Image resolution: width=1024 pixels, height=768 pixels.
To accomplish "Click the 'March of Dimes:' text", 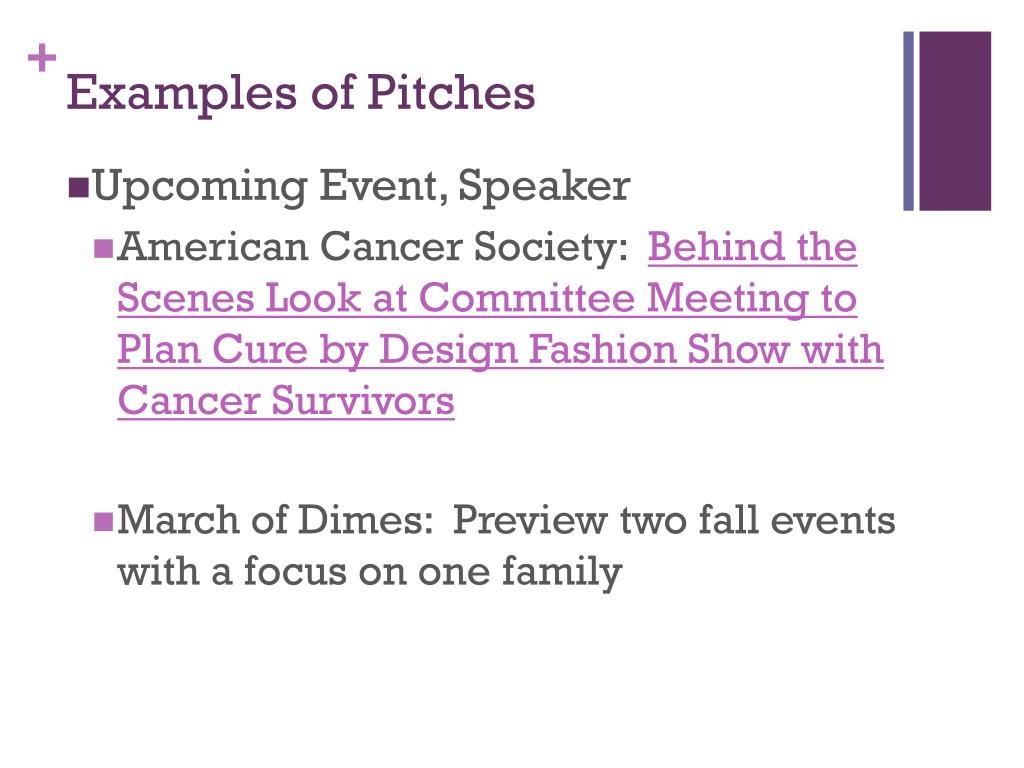I will click(x=275, y=520).
